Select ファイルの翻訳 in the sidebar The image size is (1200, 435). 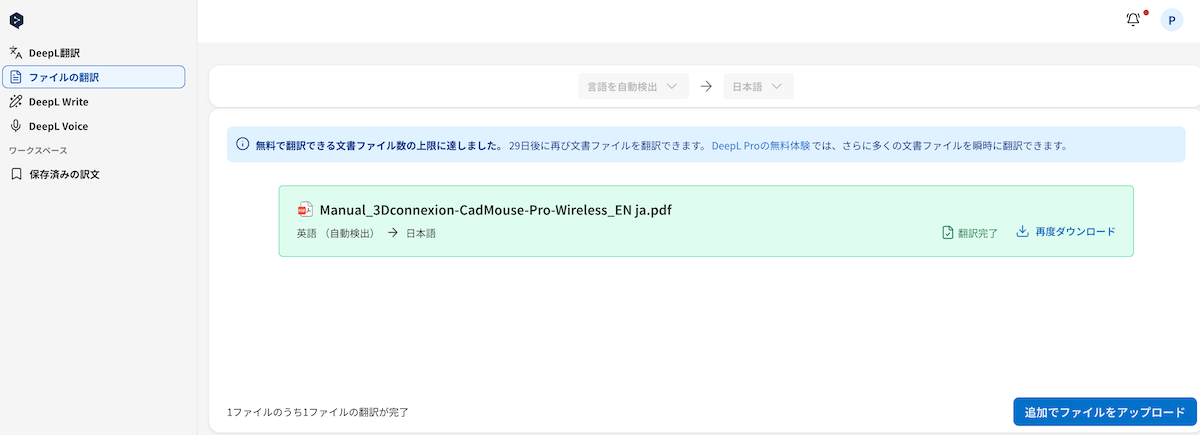[x=94, y=77]
